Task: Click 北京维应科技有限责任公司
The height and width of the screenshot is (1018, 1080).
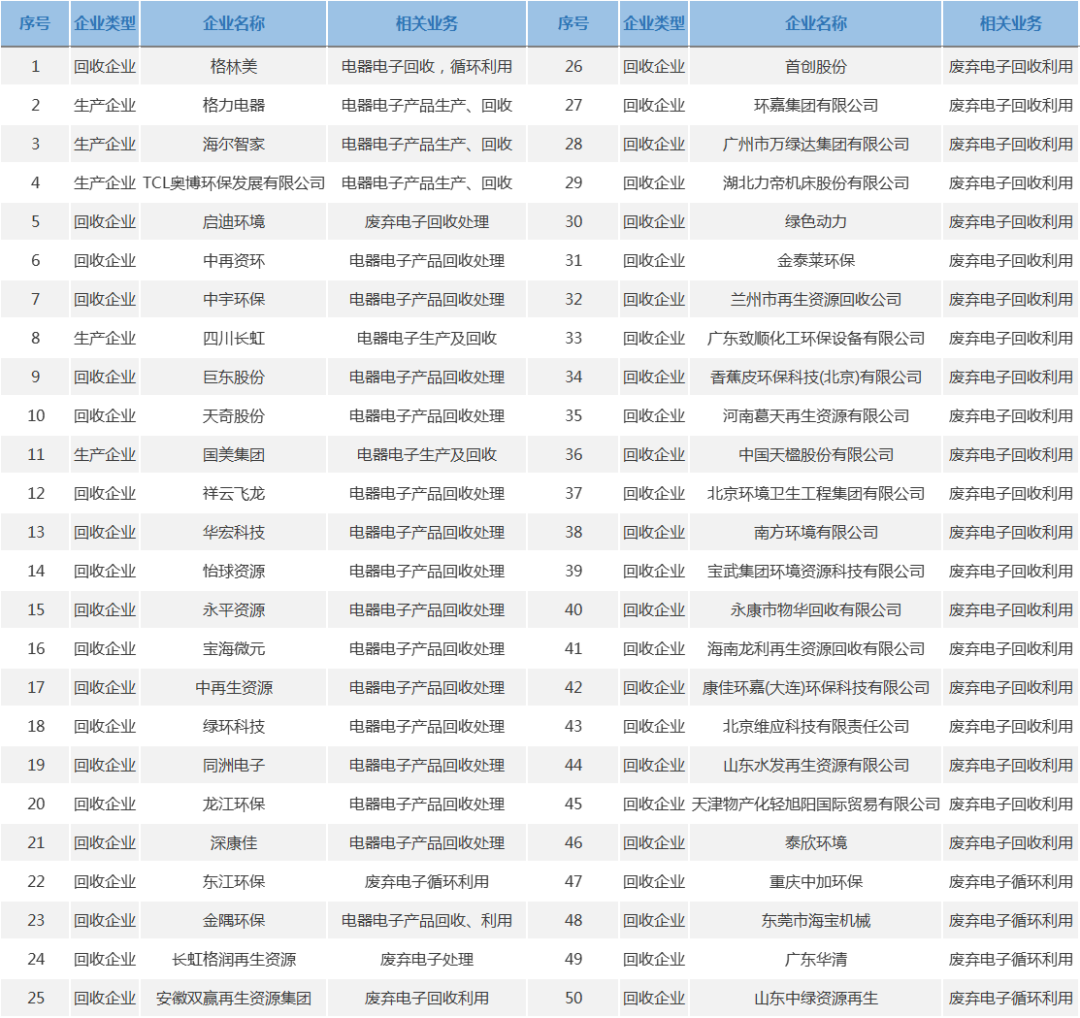Action: 816,726
